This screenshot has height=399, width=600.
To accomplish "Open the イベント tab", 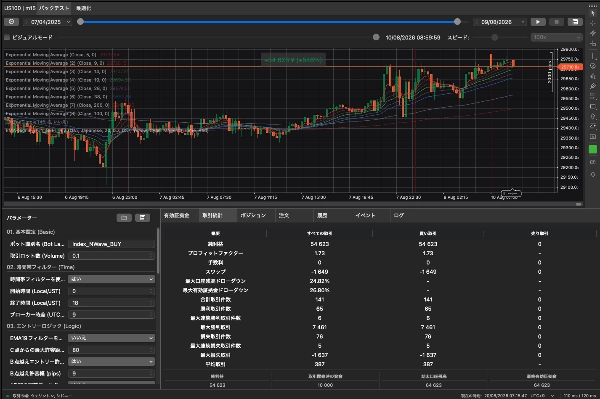I will [x=365, y=215].
